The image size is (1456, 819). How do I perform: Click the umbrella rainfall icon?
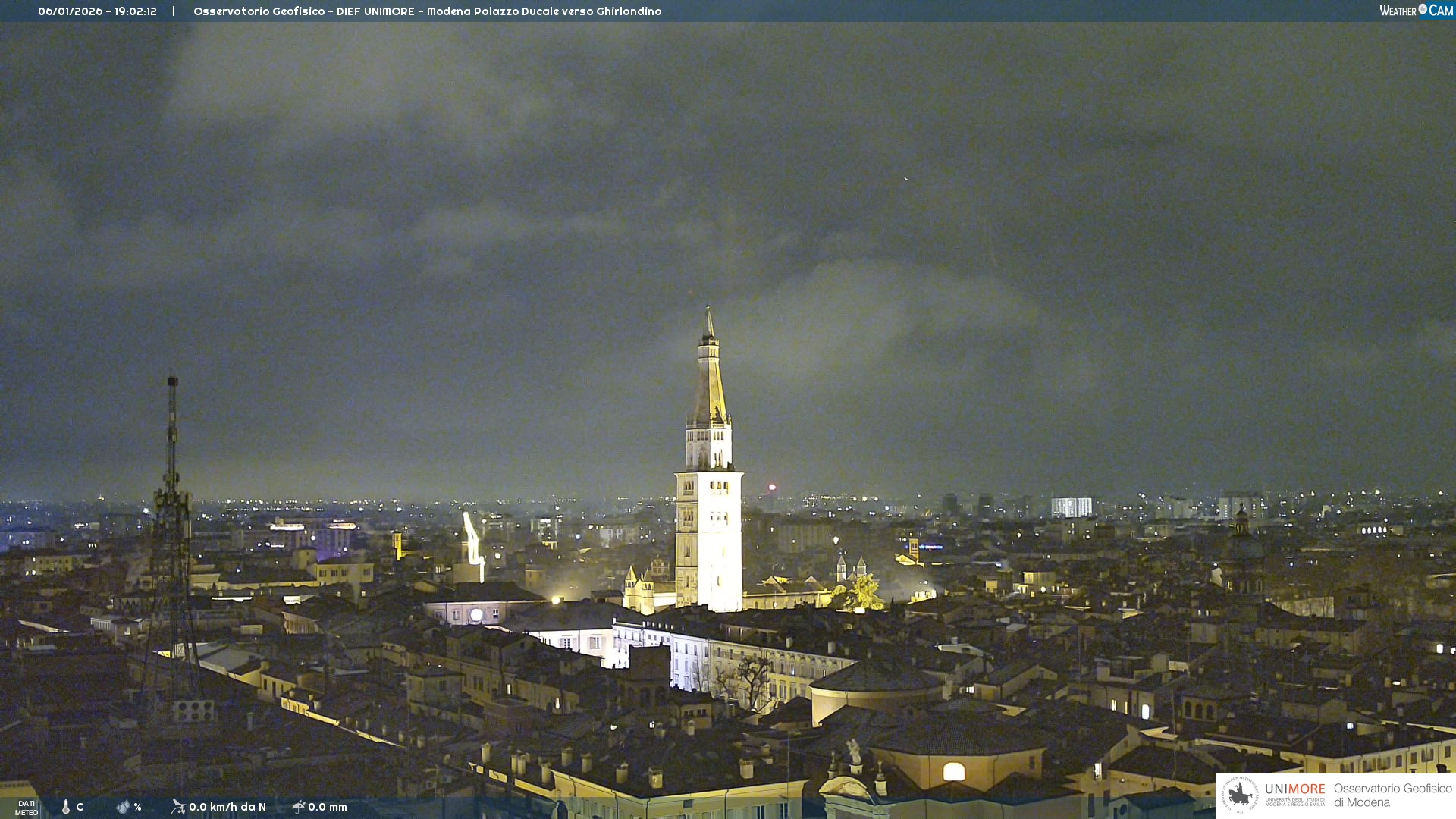click(x=299, y=807)
